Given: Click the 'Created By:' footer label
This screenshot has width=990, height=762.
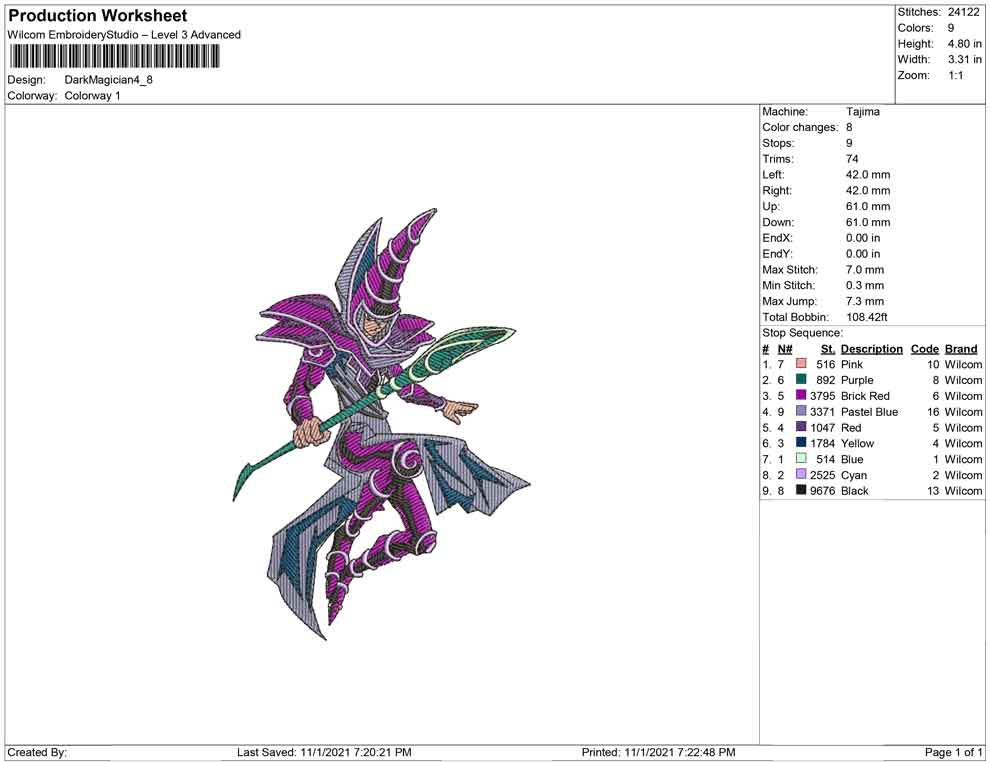Looking at the screenshot, I should (x=37, y=752).
